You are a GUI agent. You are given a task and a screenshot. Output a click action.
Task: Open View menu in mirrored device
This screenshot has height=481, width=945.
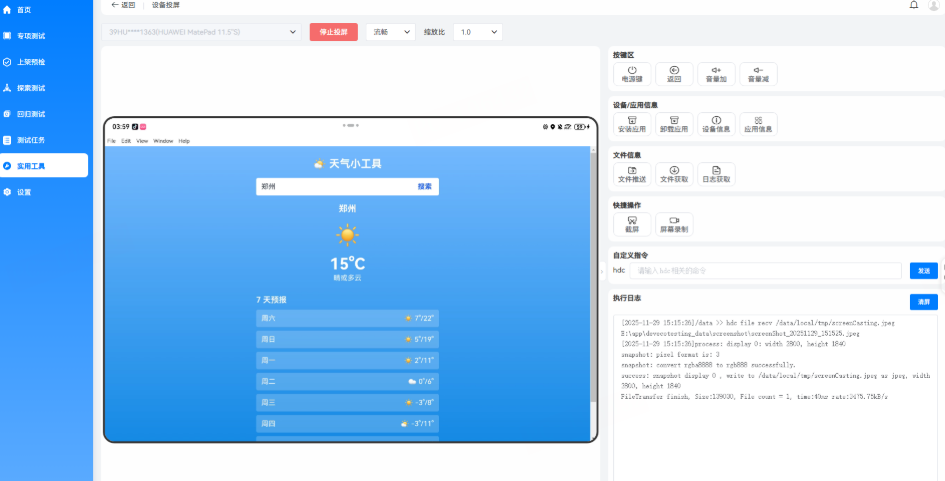[x=142, y=141]
